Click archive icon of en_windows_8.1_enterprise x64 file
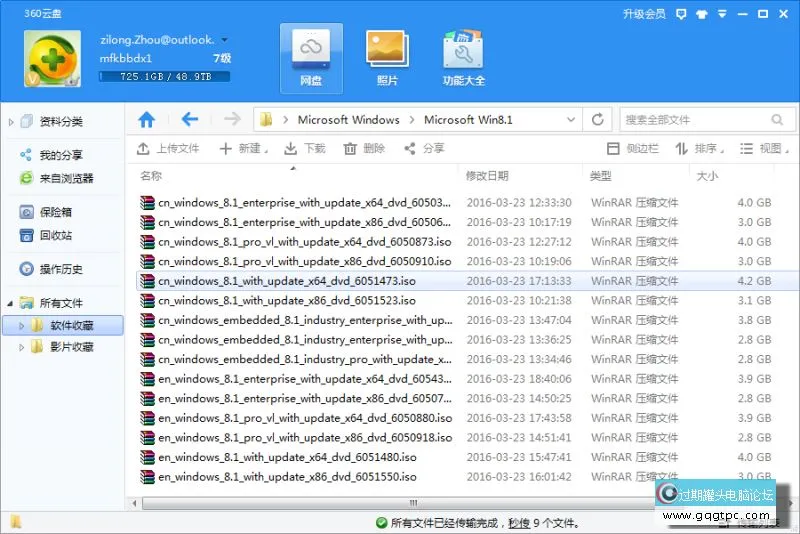Viewport: 800px width, 534px height. (147, 379)
